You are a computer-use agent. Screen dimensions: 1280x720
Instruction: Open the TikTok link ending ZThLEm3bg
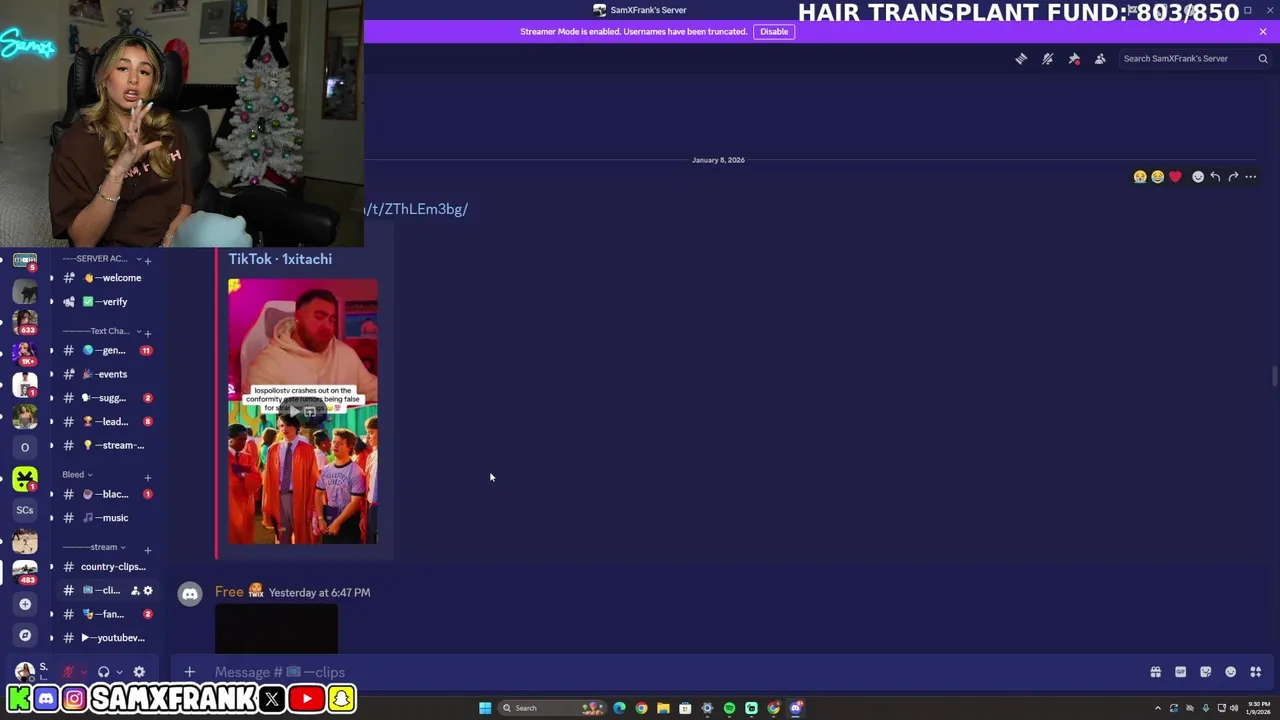(x=416, y=209)
